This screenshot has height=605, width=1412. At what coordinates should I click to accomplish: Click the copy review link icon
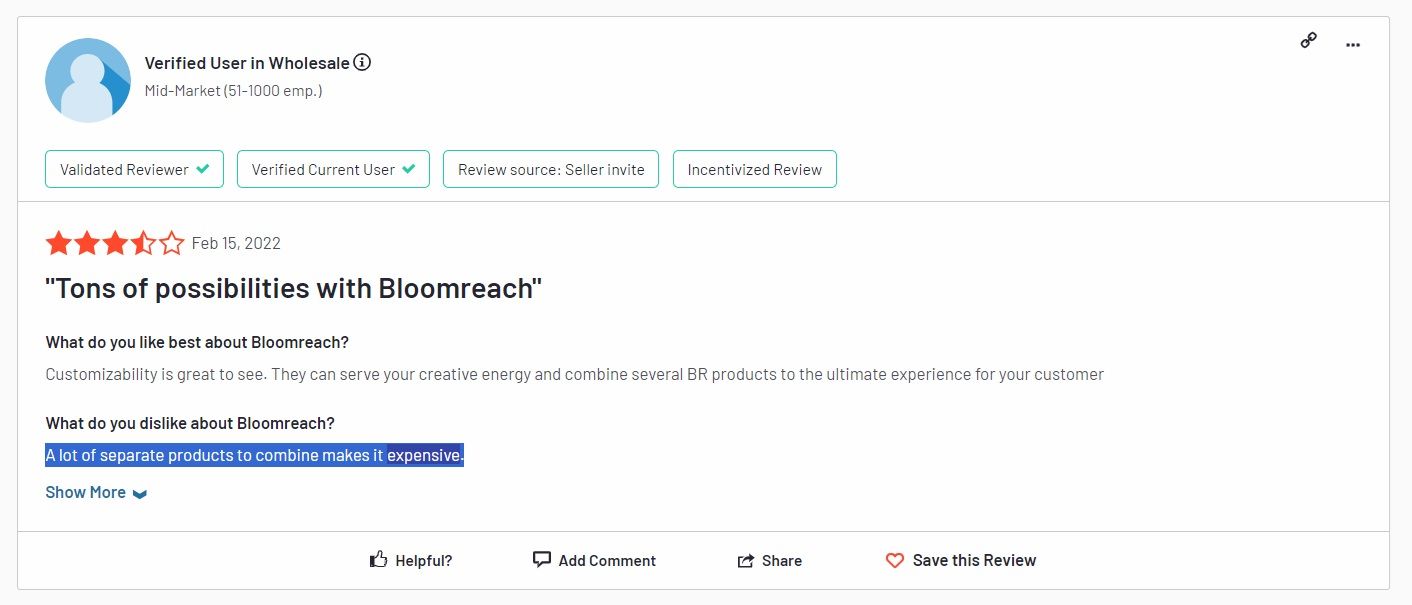coord(1308,41)
